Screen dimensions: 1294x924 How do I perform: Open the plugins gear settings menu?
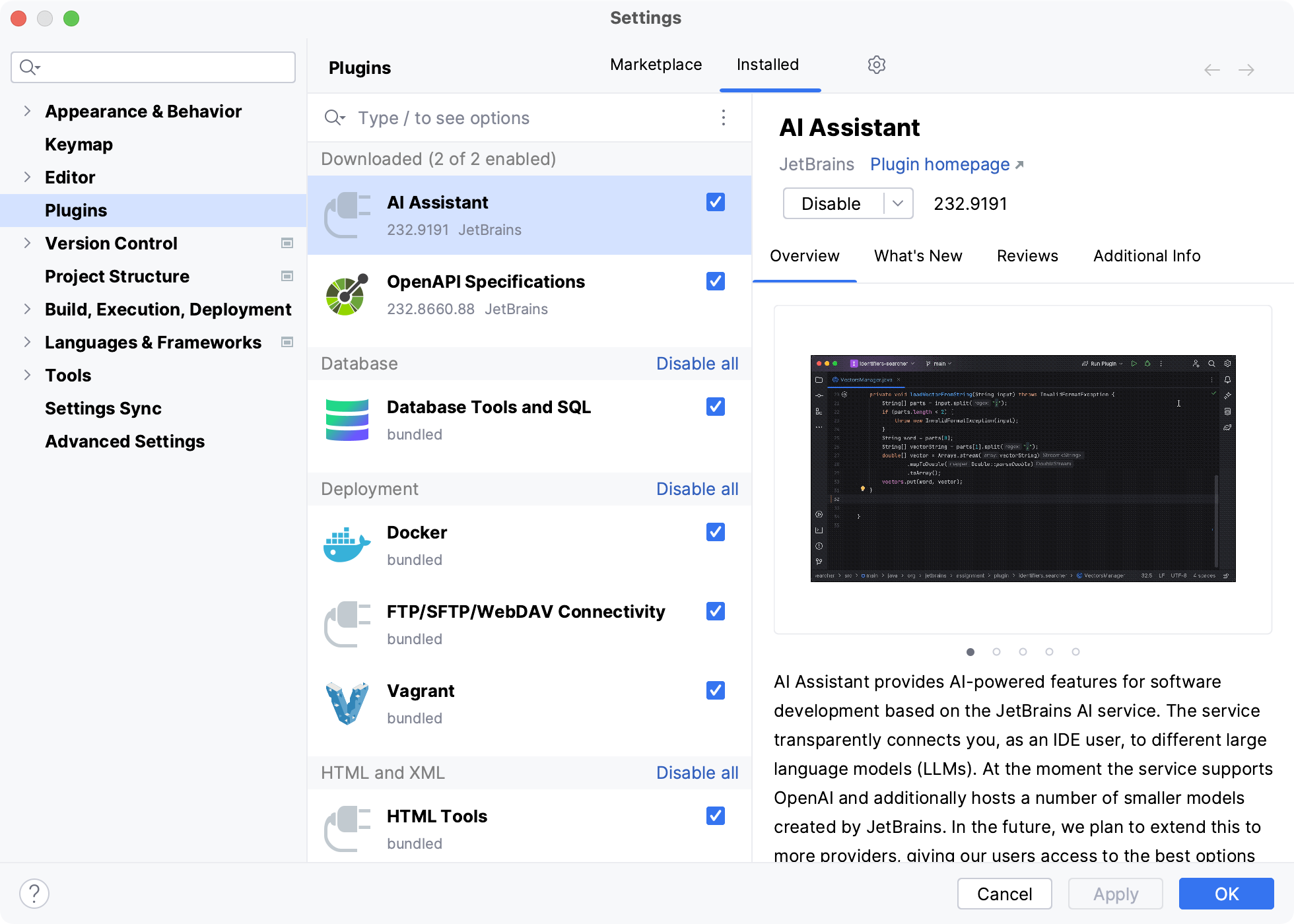(876, 65)
